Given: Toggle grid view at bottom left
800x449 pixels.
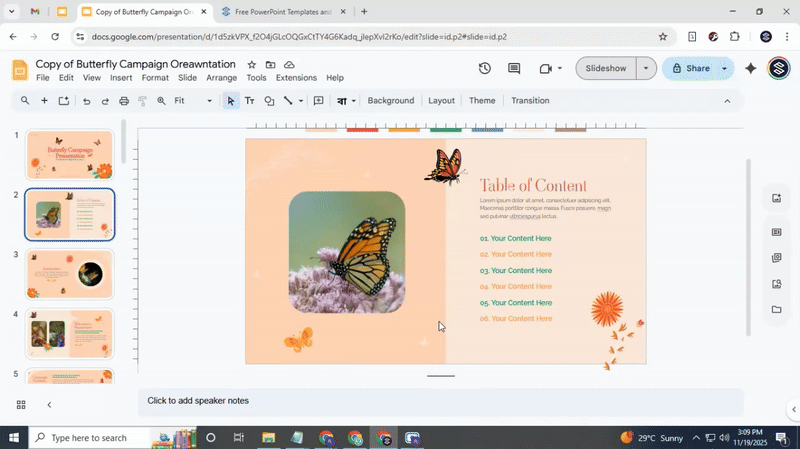Looking at the screenshot, I should [x=21, y=405].
